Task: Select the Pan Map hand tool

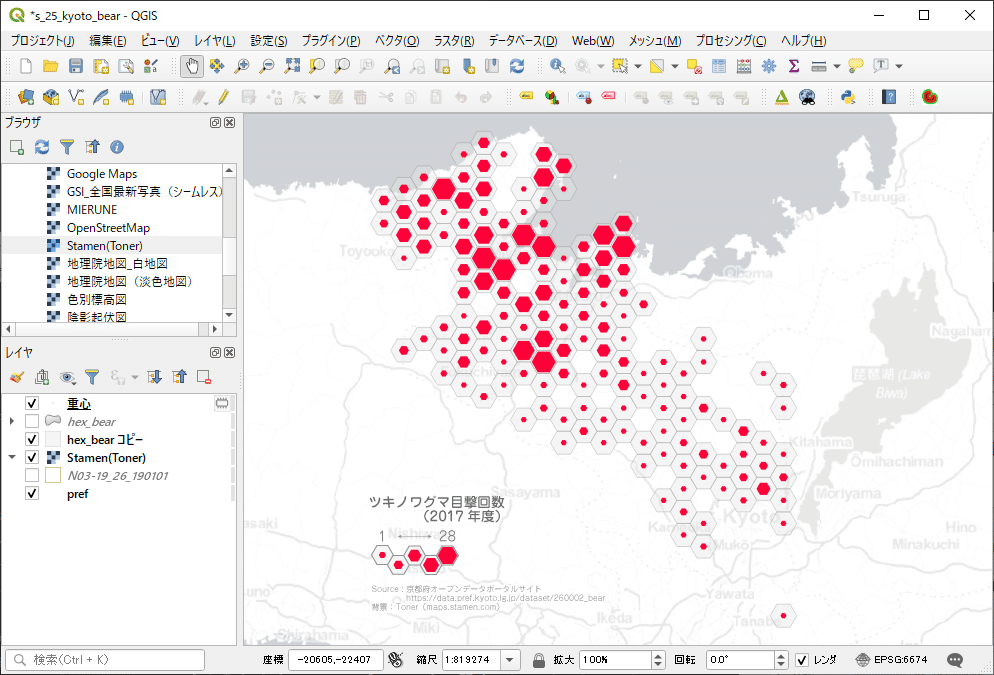Action: pos(191,66)
